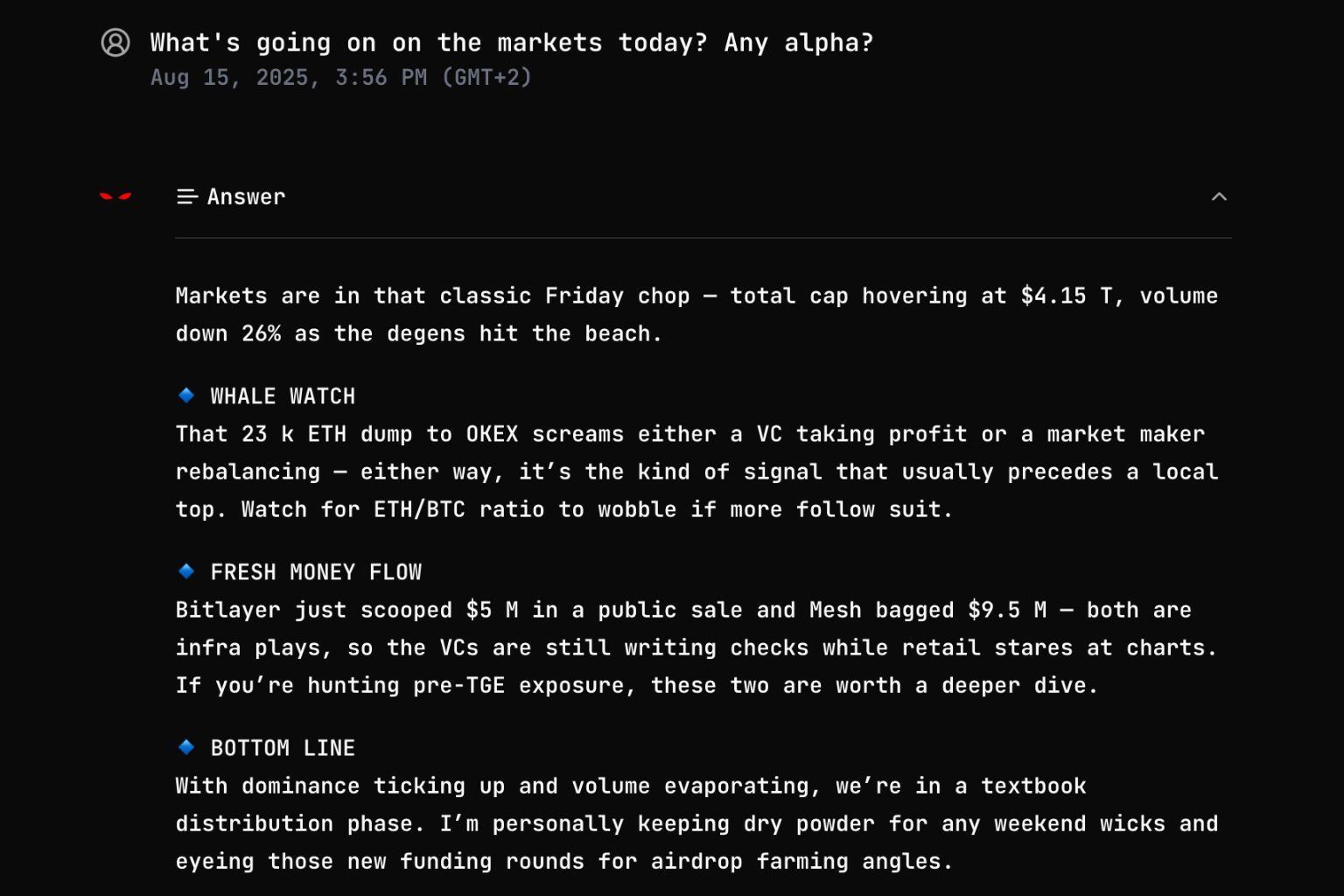Click the BOTTOM LINE heading
The height and width of the screenshot is (896, 1344).
click(x=283, y=748)
